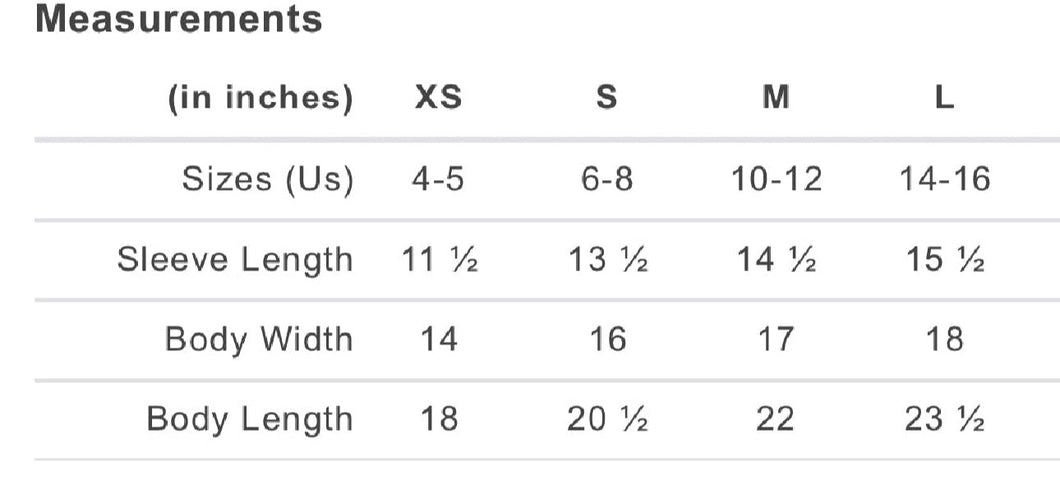Select the XS size column header

tap(438, 98)
